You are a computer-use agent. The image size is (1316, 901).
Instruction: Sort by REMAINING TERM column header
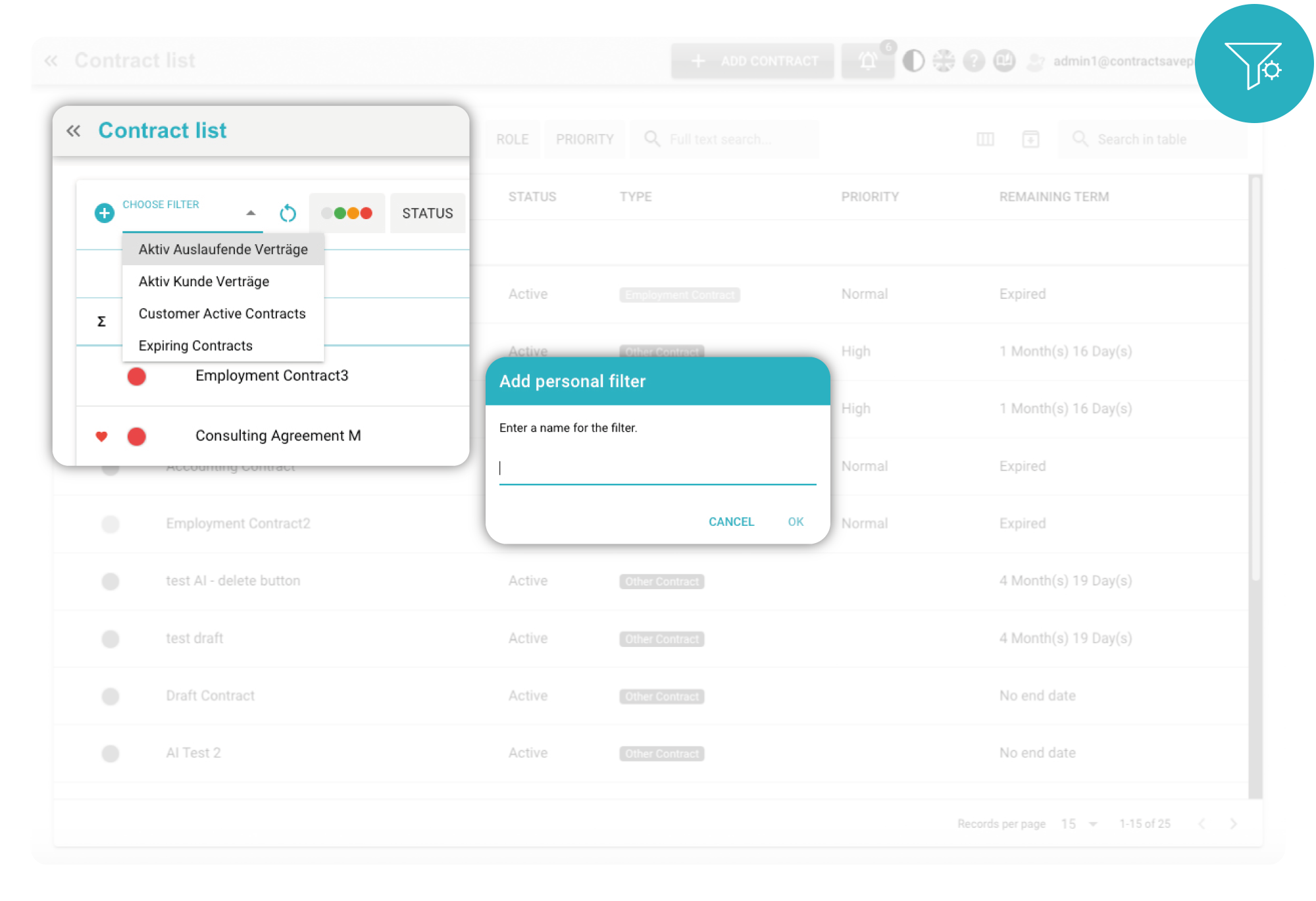pyautogui.click(x=1054, y=197)
